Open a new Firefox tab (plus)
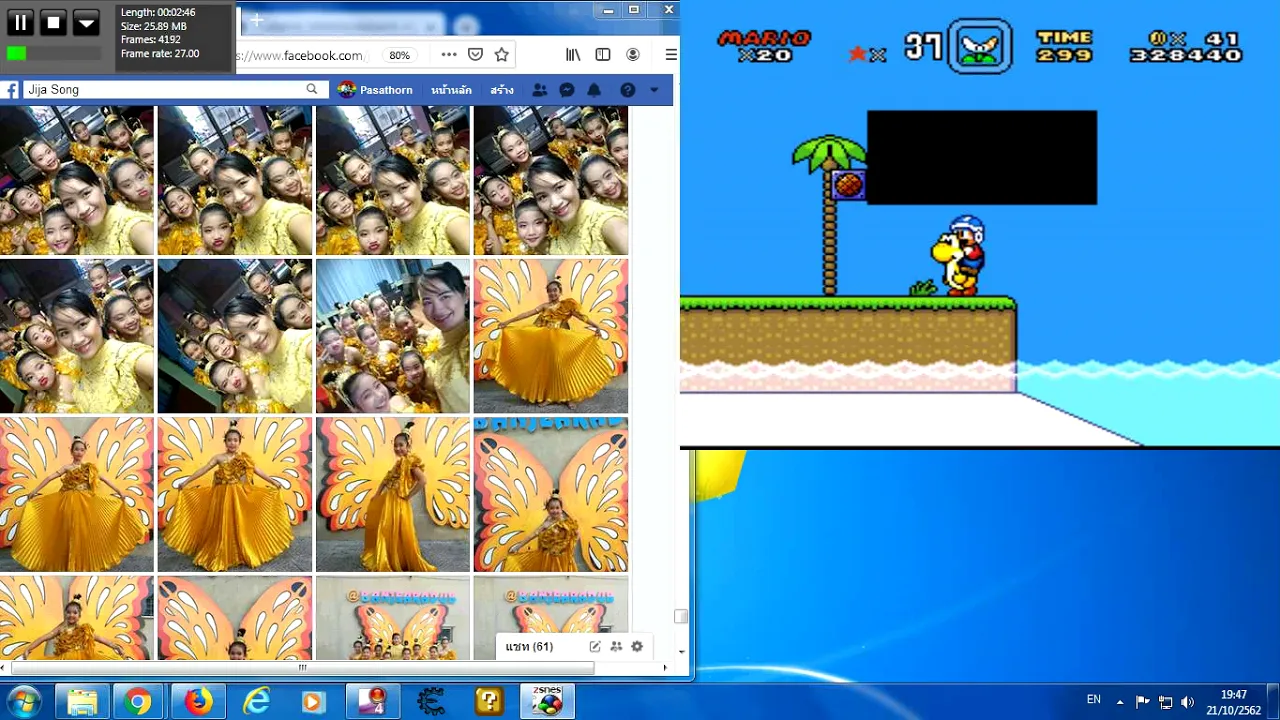Image resolution: width=1280 pixels, height=720 pixels. pos(256,21)
